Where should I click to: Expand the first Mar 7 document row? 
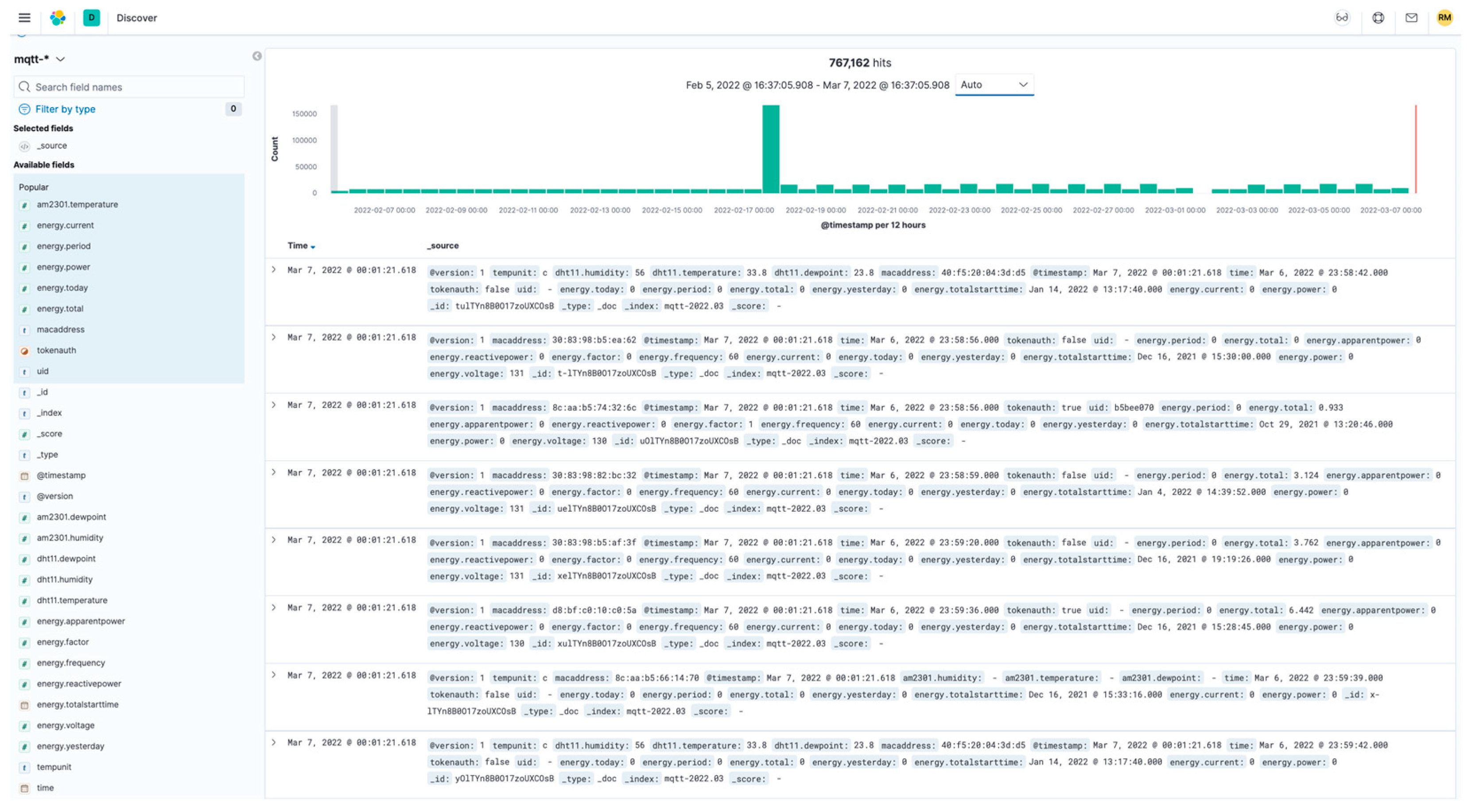tap(274, 269)
